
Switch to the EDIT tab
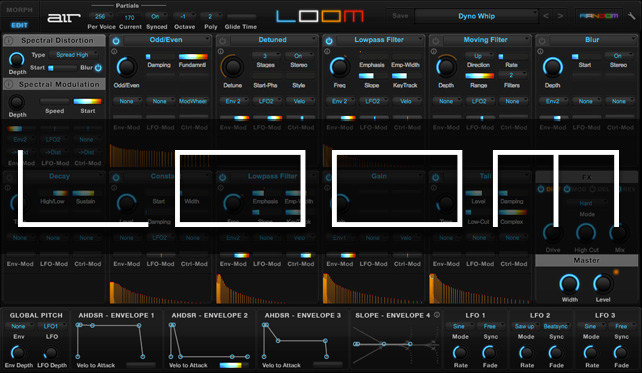point(19,25)
